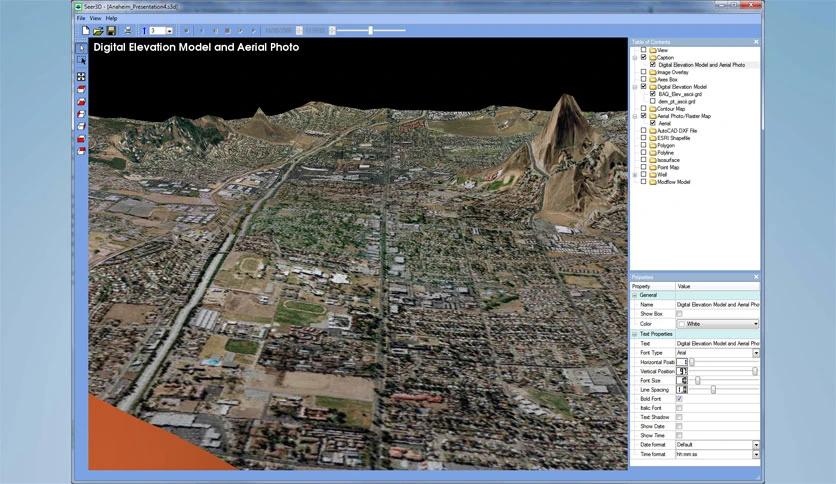The height and width of the screenshot is (484, 836).
Task: Collapse the Text Properties section
Action: [x=634, y=334]
